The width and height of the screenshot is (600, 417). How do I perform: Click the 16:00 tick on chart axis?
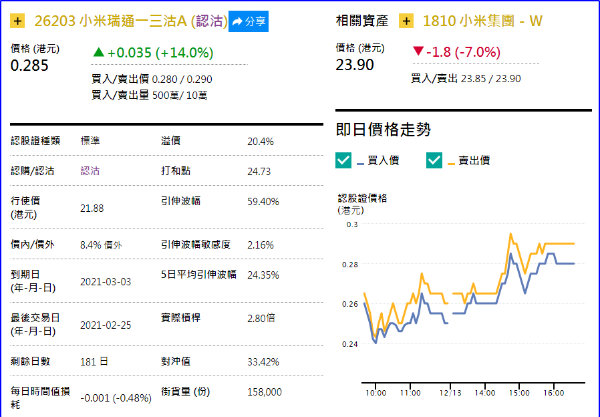pyautogui.click(x=554, y=393)
